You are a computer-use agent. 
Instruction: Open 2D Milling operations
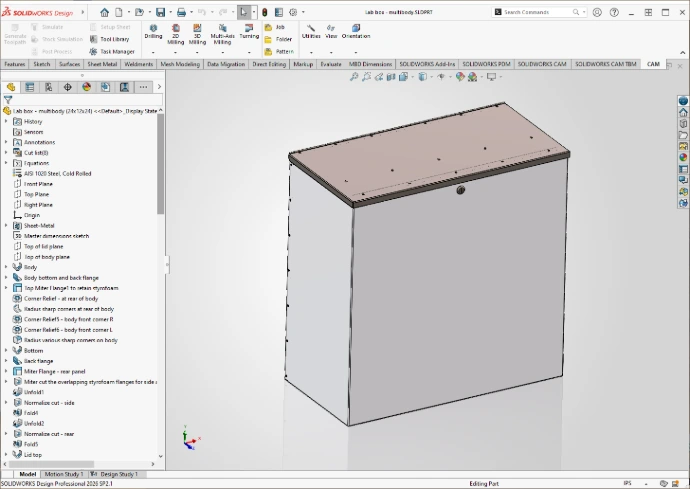176,34
